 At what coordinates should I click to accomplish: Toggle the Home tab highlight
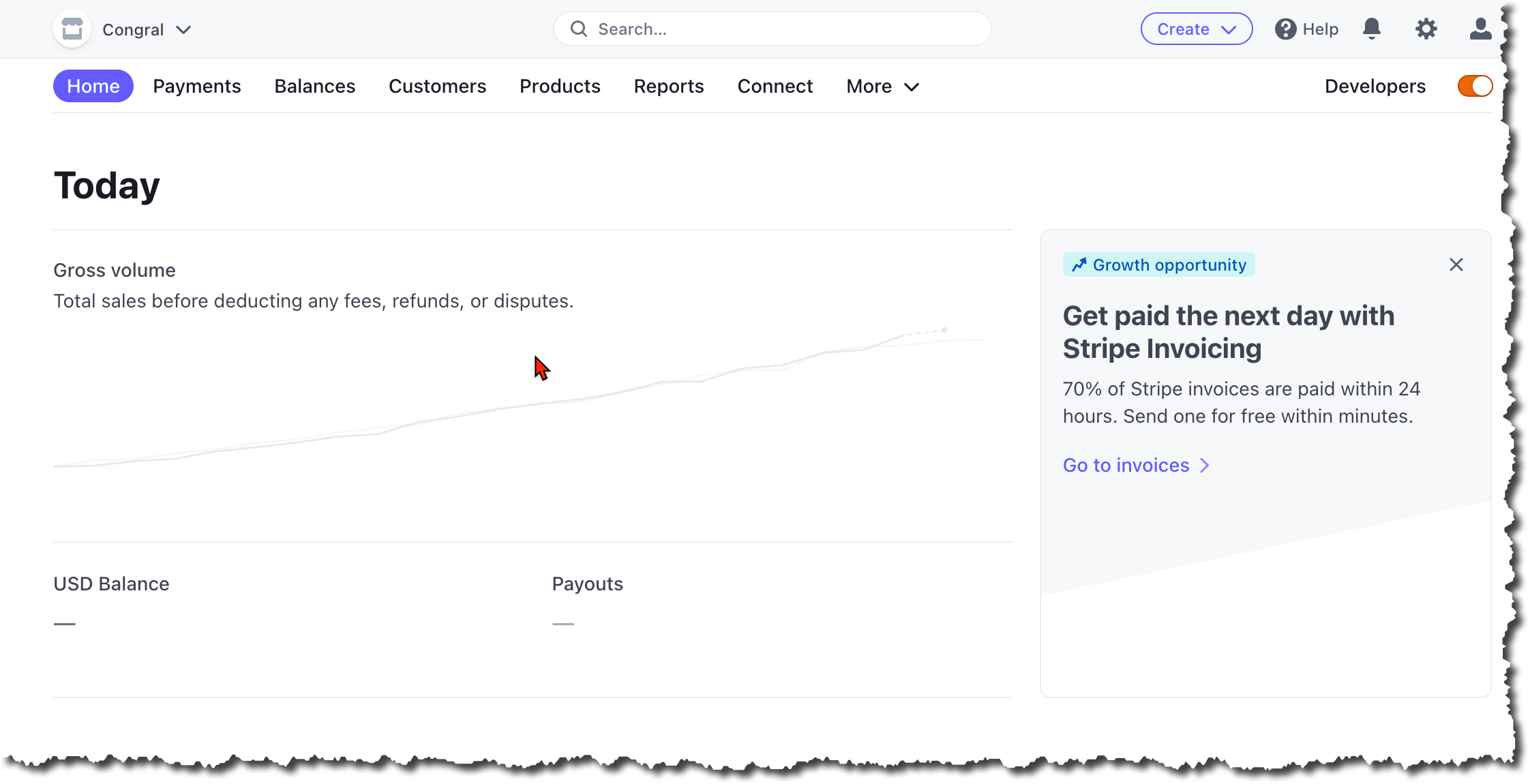[93, 86]
